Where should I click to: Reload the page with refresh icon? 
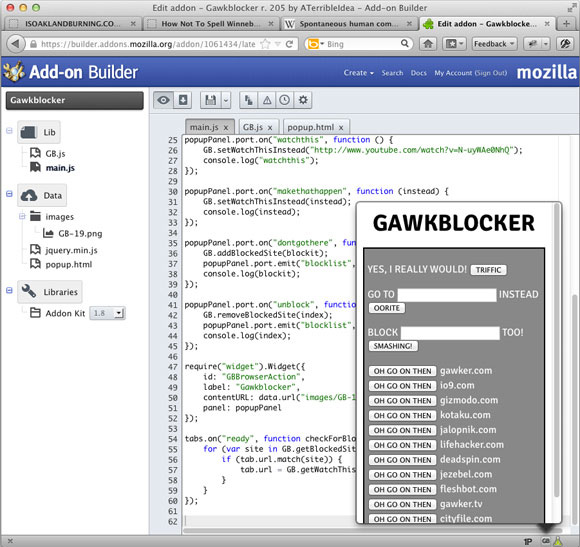click(290, 44)
